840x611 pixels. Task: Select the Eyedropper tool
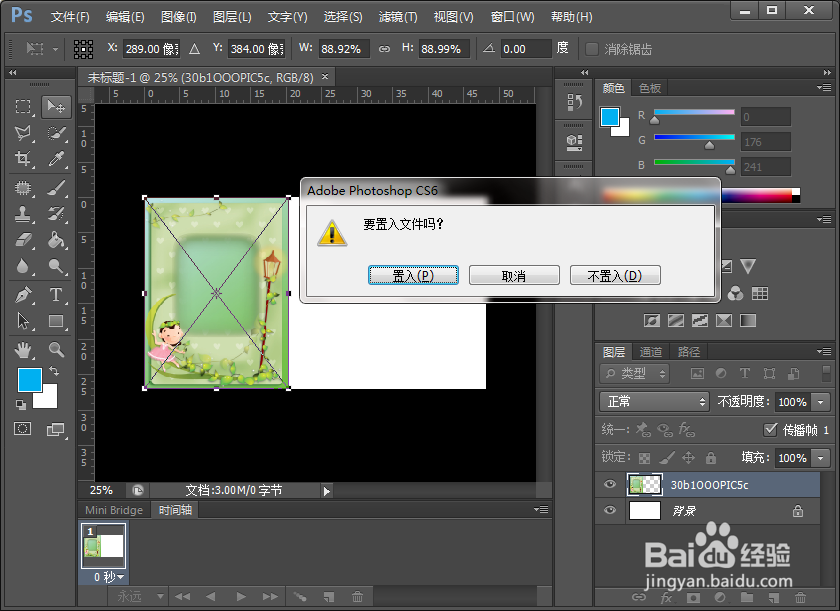(x=56, y=159)
